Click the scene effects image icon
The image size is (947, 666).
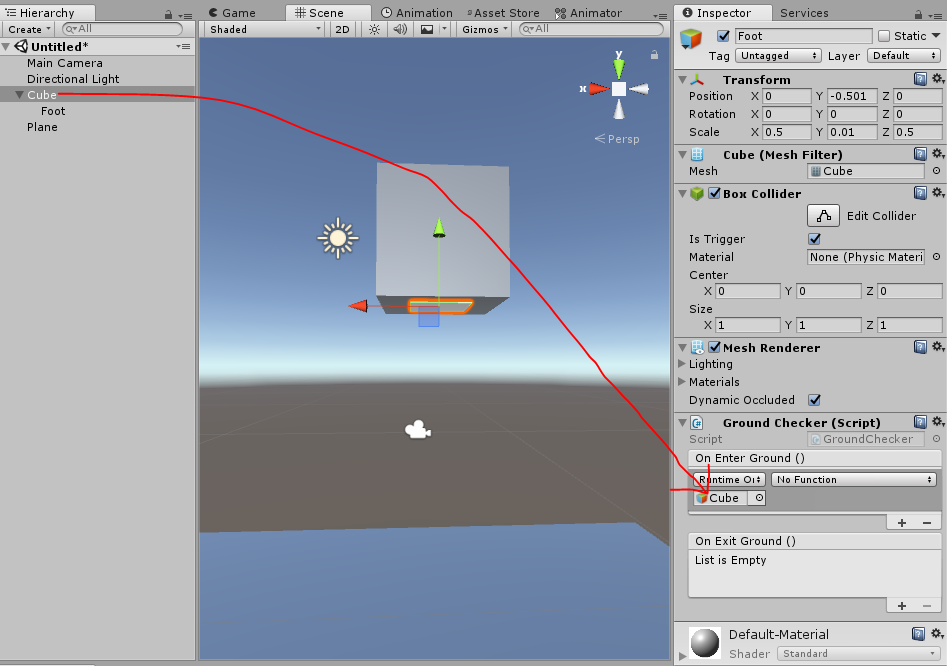click(426, 29)
